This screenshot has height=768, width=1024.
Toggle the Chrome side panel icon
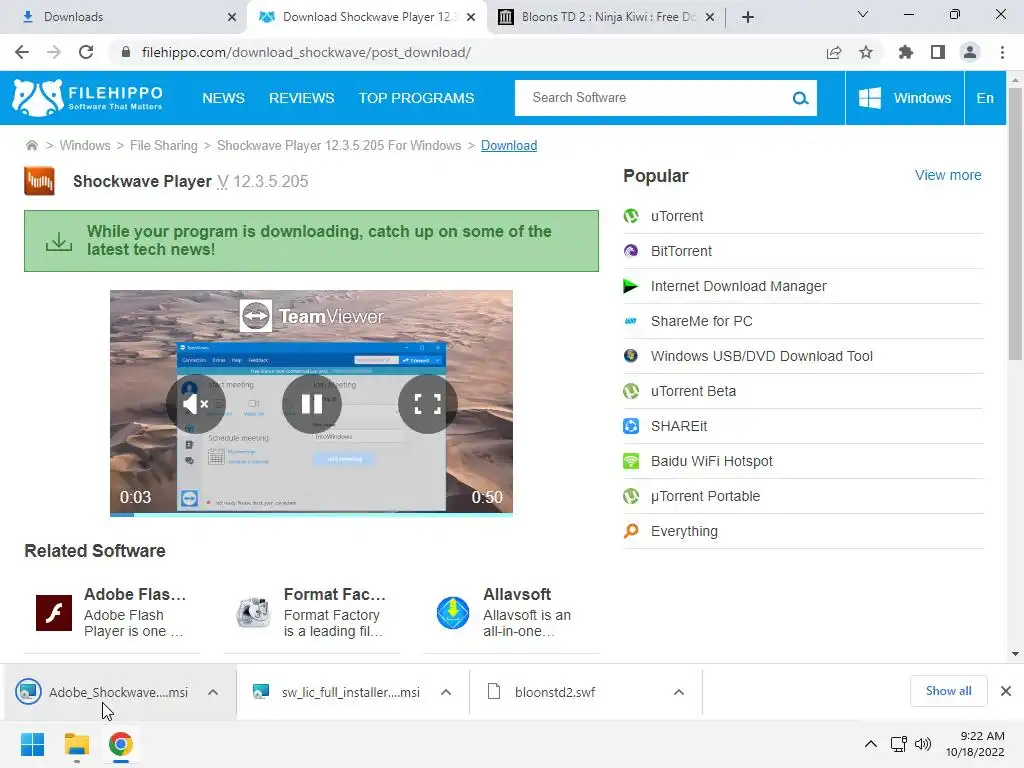pyautogui.click(x=938, y=52)
